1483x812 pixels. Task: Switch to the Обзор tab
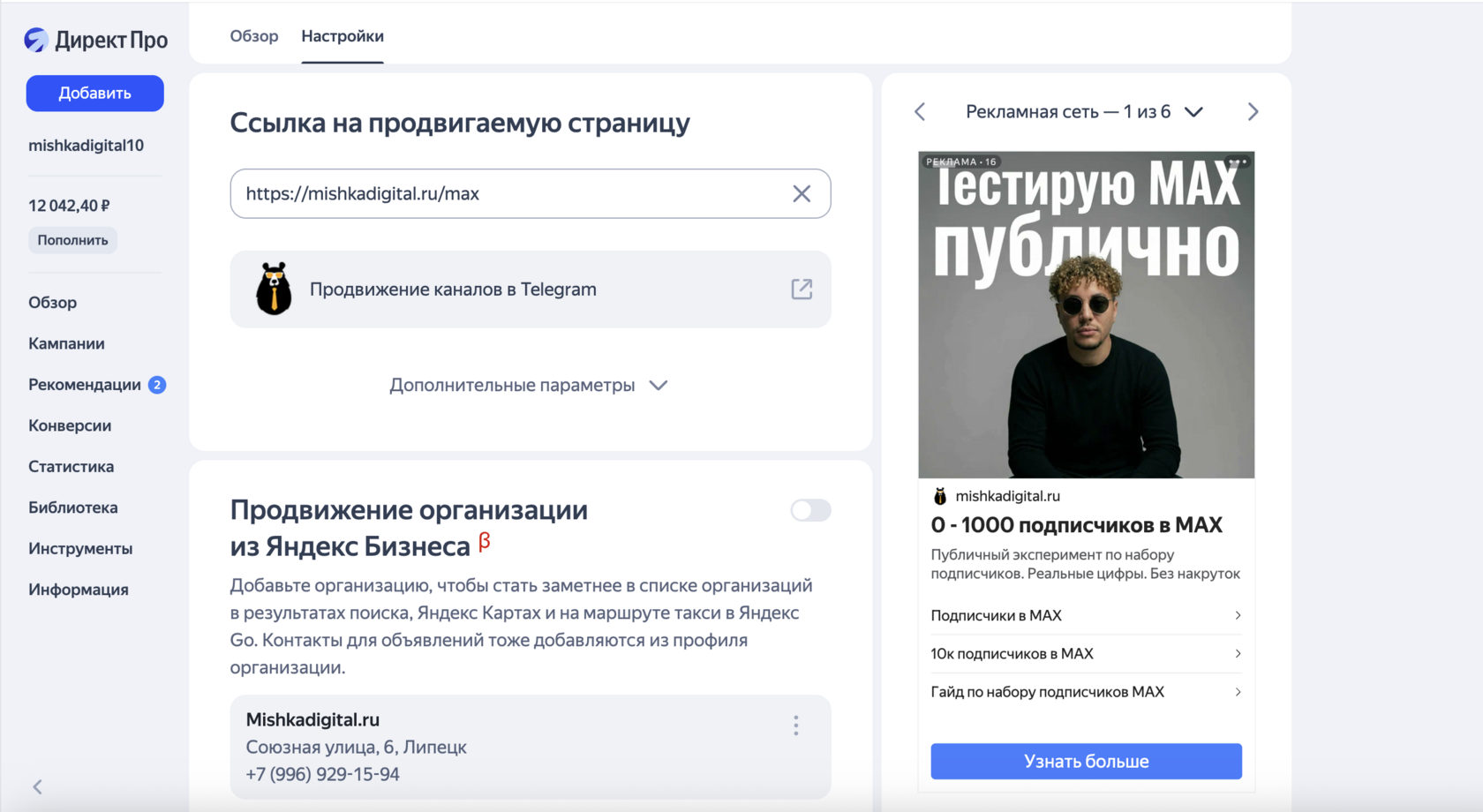tap(254, 36)
